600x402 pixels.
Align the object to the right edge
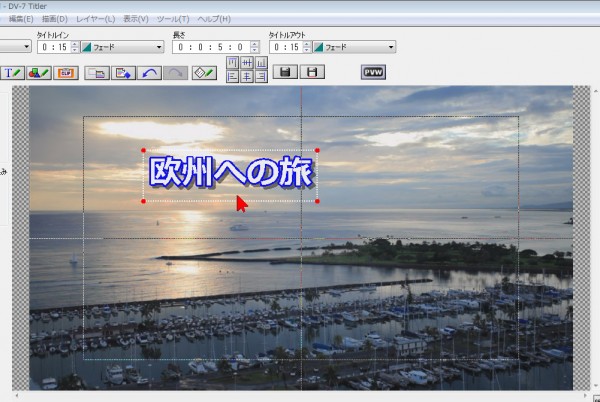click(261, 76)
